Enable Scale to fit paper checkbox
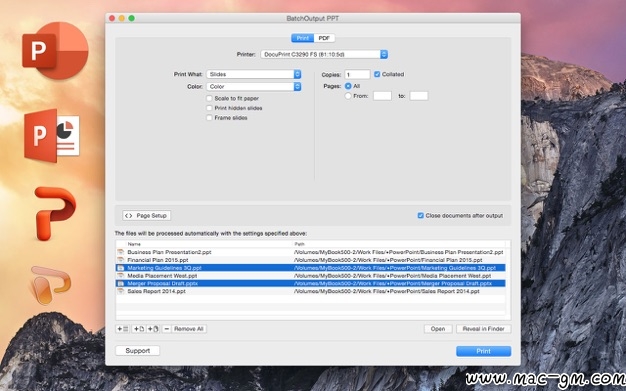 tap(209, 98)
